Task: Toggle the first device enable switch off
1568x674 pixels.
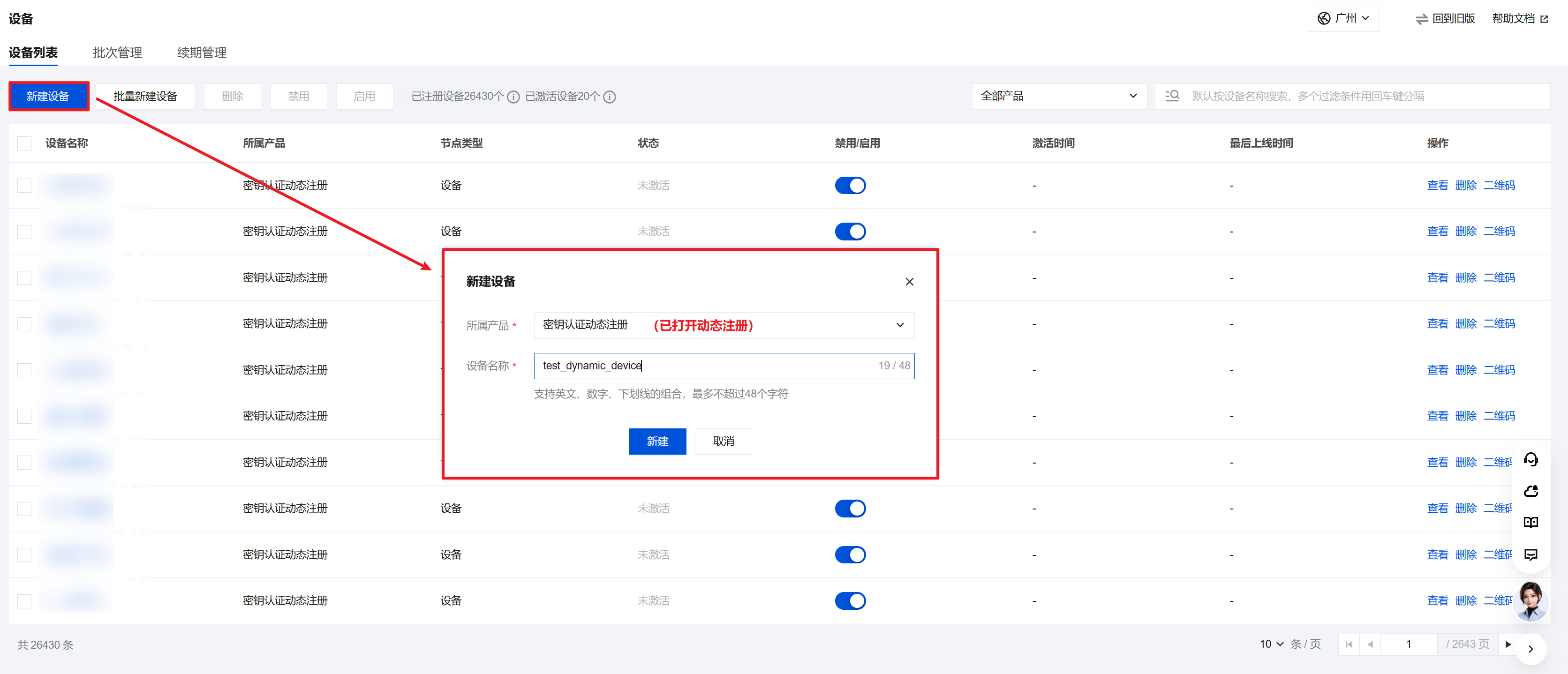Action: 850,186
